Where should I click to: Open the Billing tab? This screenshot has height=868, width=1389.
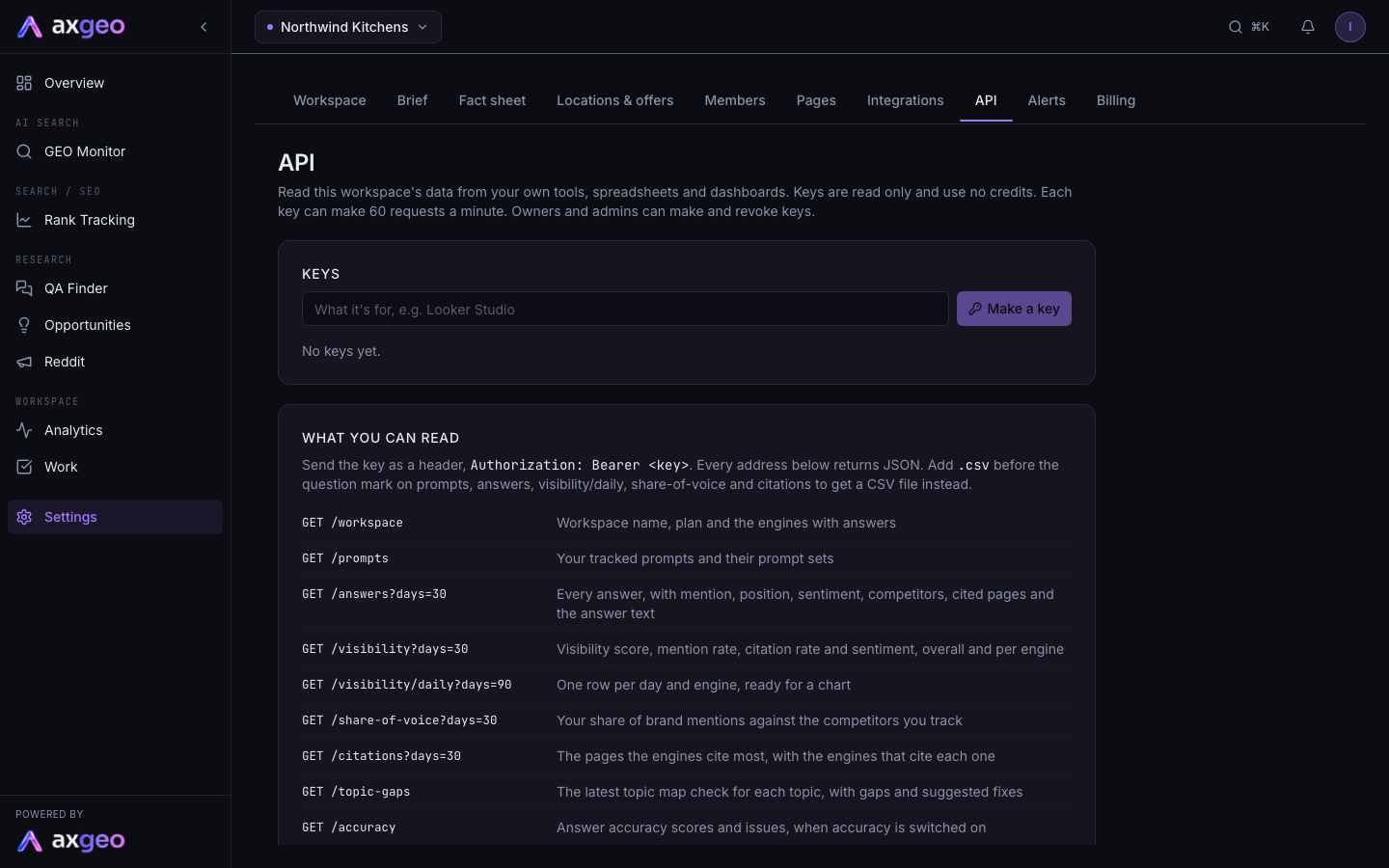[x=1116, y=100]
